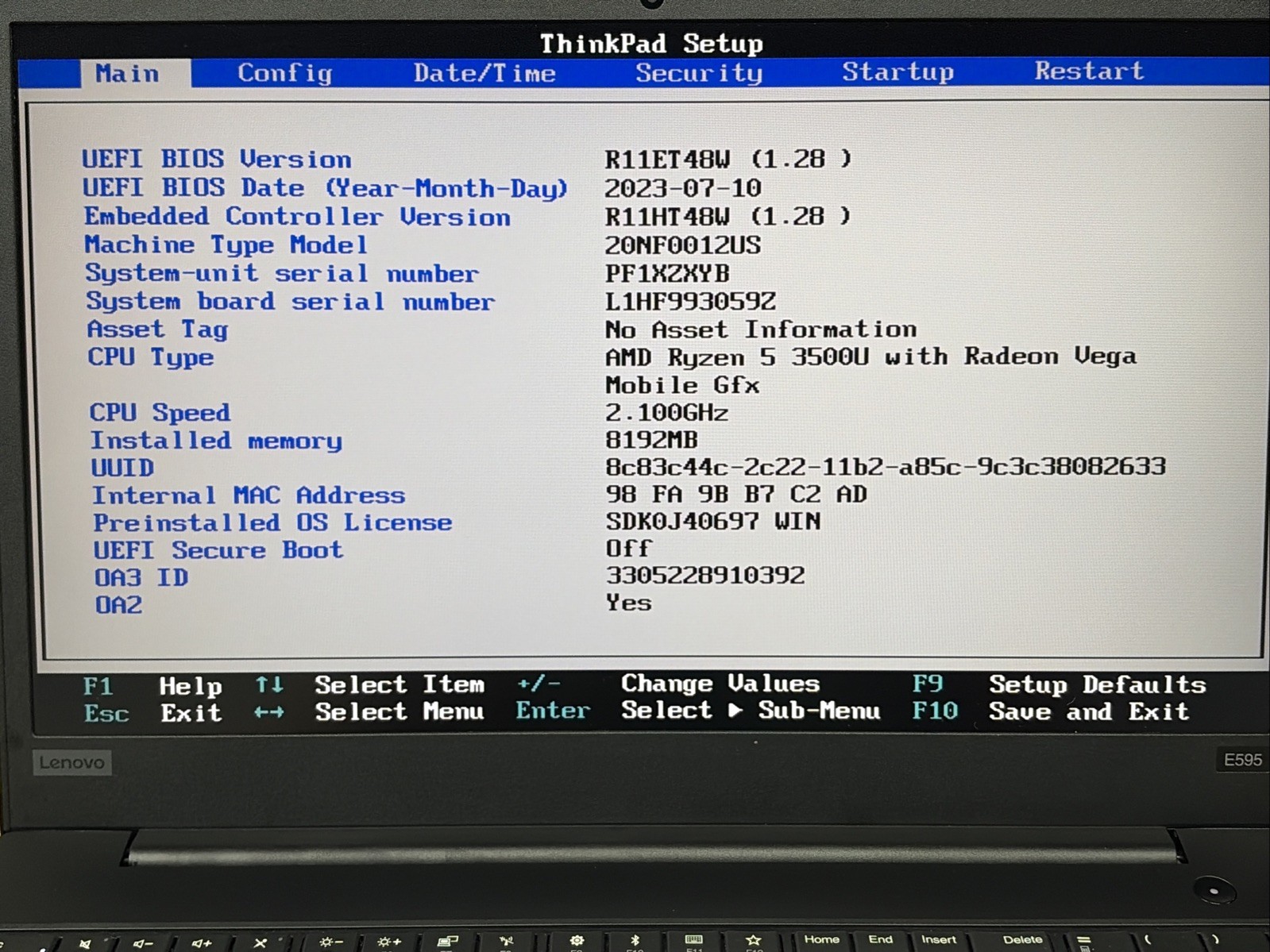Click System board serial number label

tap(290, 302)
